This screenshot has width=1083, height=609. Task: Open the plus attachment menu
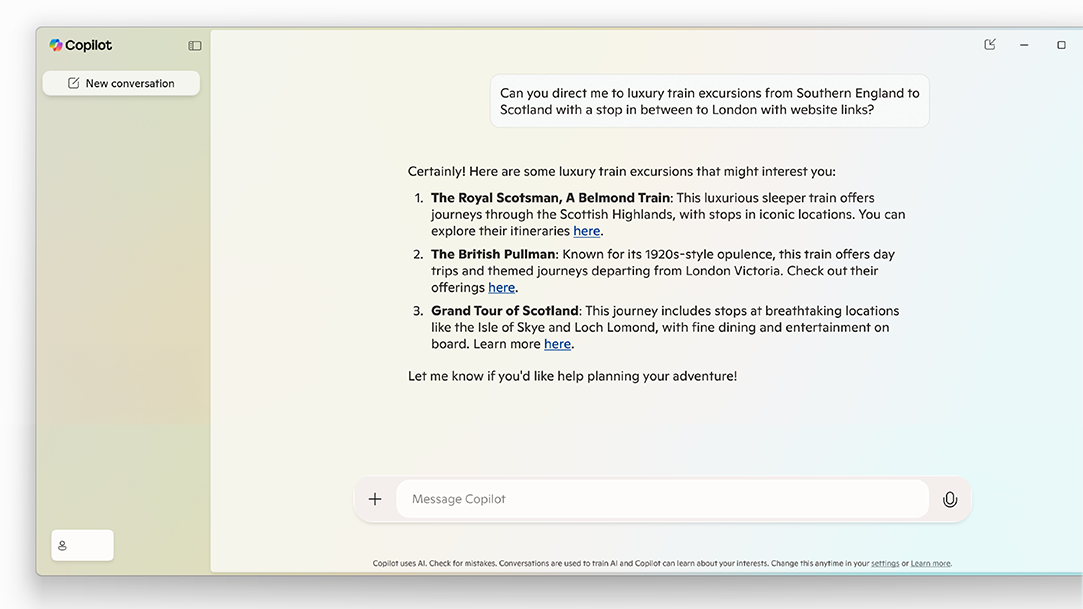[375, 499]
